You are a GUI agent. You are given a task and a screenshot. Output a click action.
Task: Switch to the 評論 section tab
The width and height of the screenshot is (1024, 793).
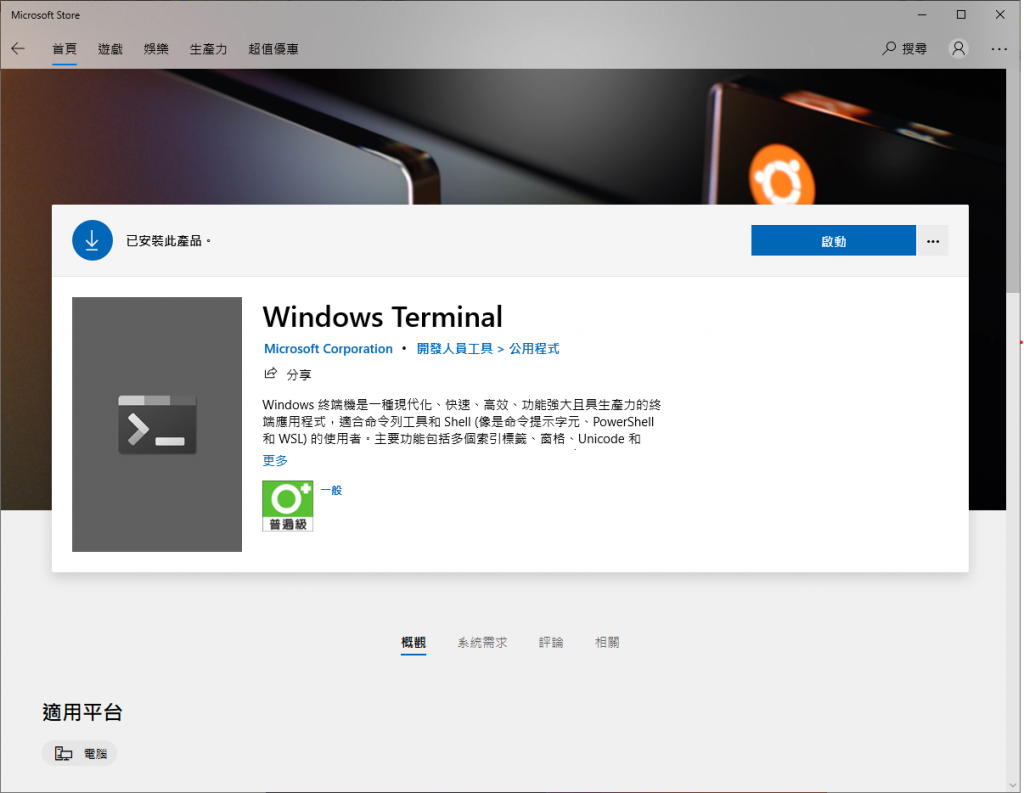[551, 642]
